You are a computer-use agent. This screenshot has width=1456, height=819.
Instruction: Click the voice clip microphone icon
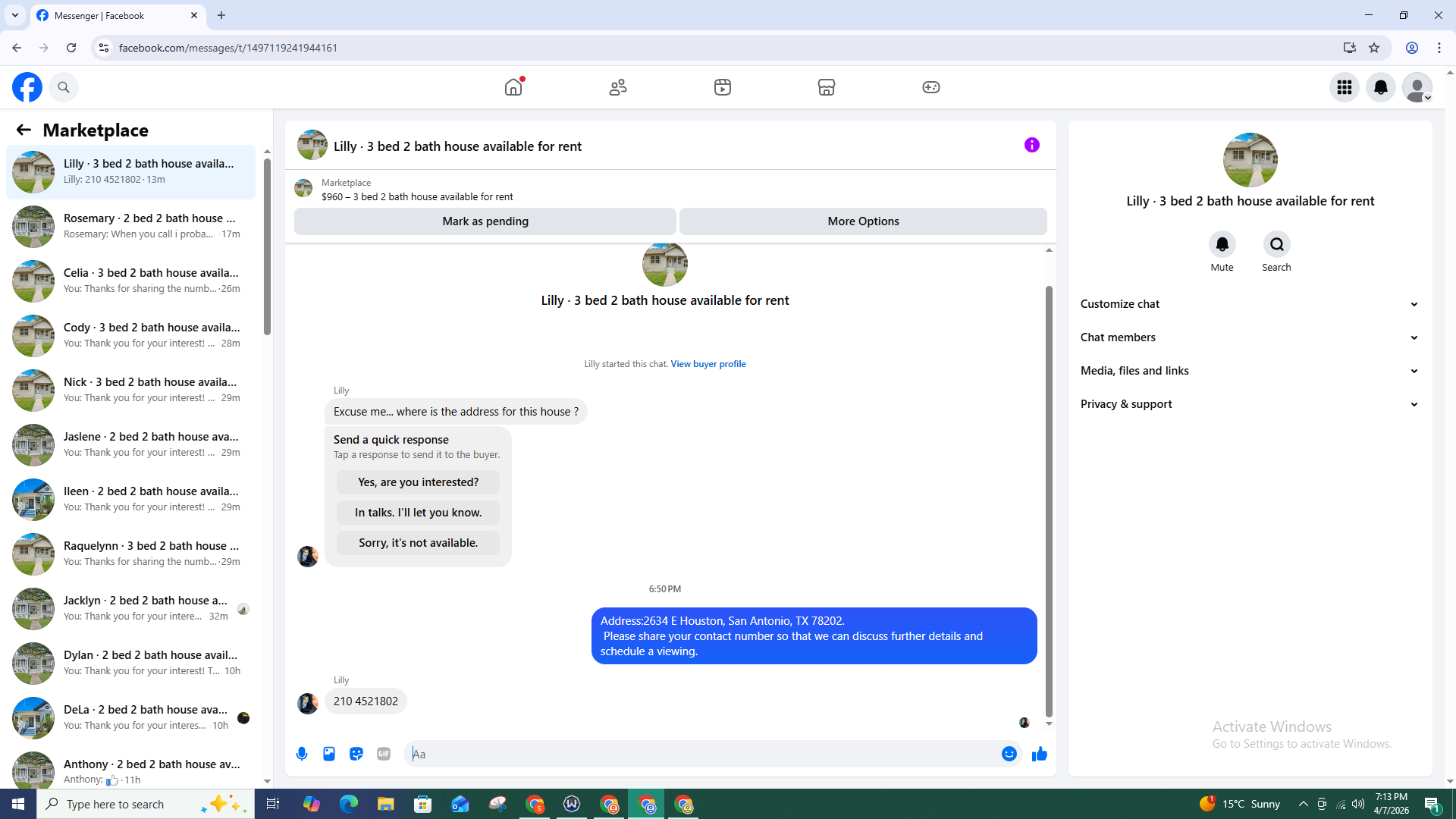coord(302,754)
